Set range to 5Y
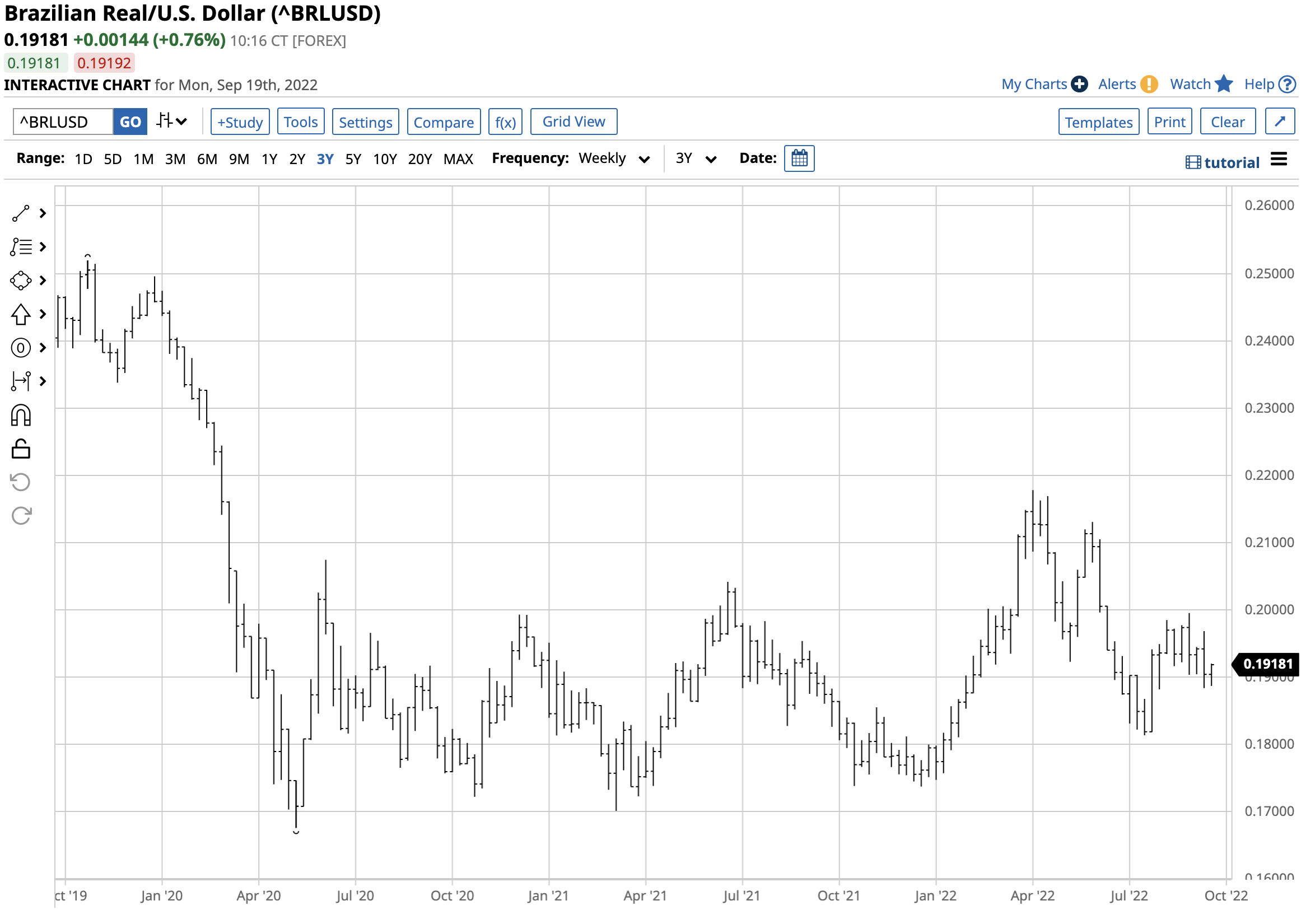 [x=355, y=159]
